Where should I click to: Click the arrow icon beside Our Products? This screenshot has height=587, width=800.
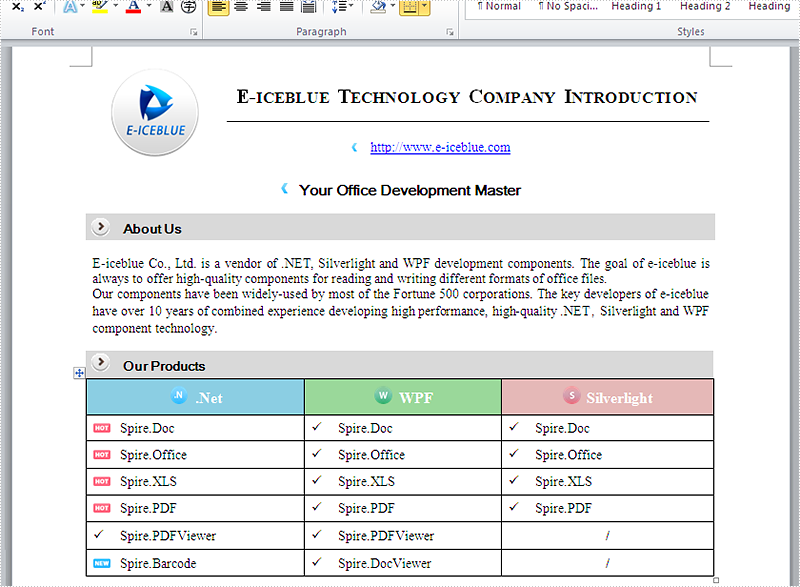pos(101,363)
